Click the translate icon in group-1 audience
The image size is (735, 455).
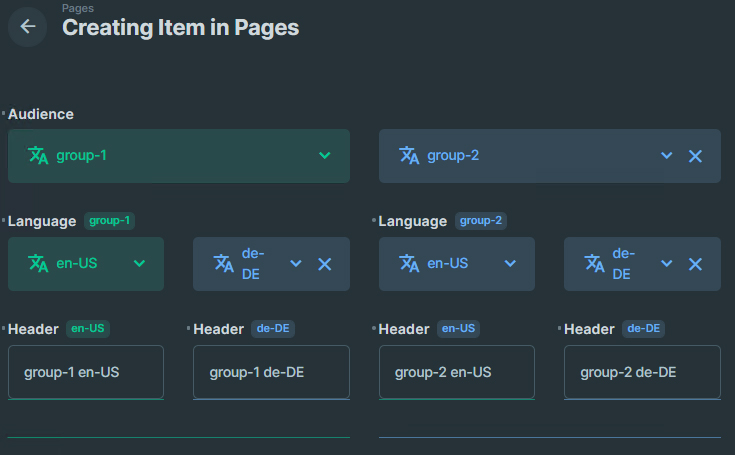click(38, 156)
